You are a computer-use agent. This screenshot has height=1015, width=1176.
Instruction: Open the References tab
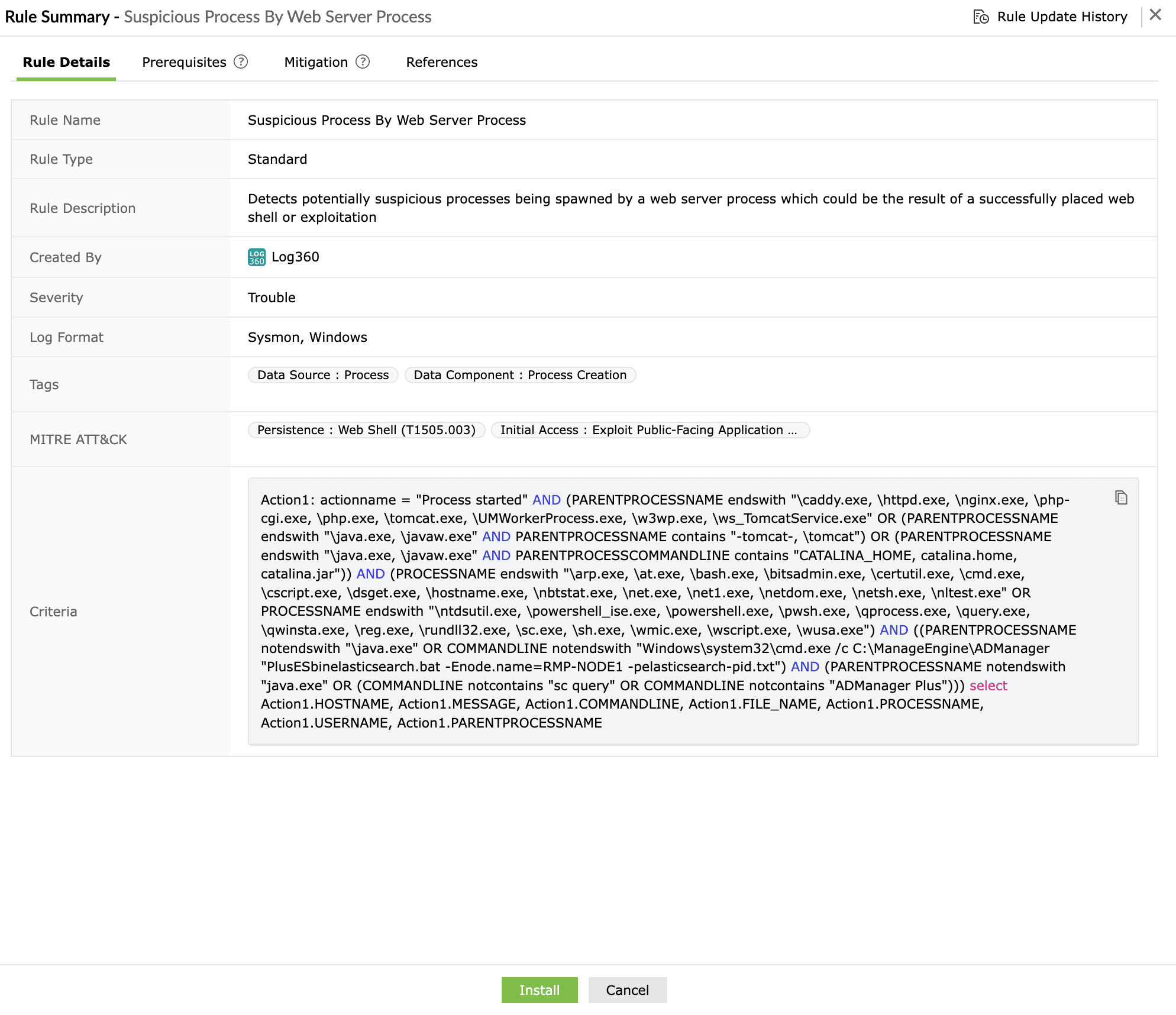[441, 62]
